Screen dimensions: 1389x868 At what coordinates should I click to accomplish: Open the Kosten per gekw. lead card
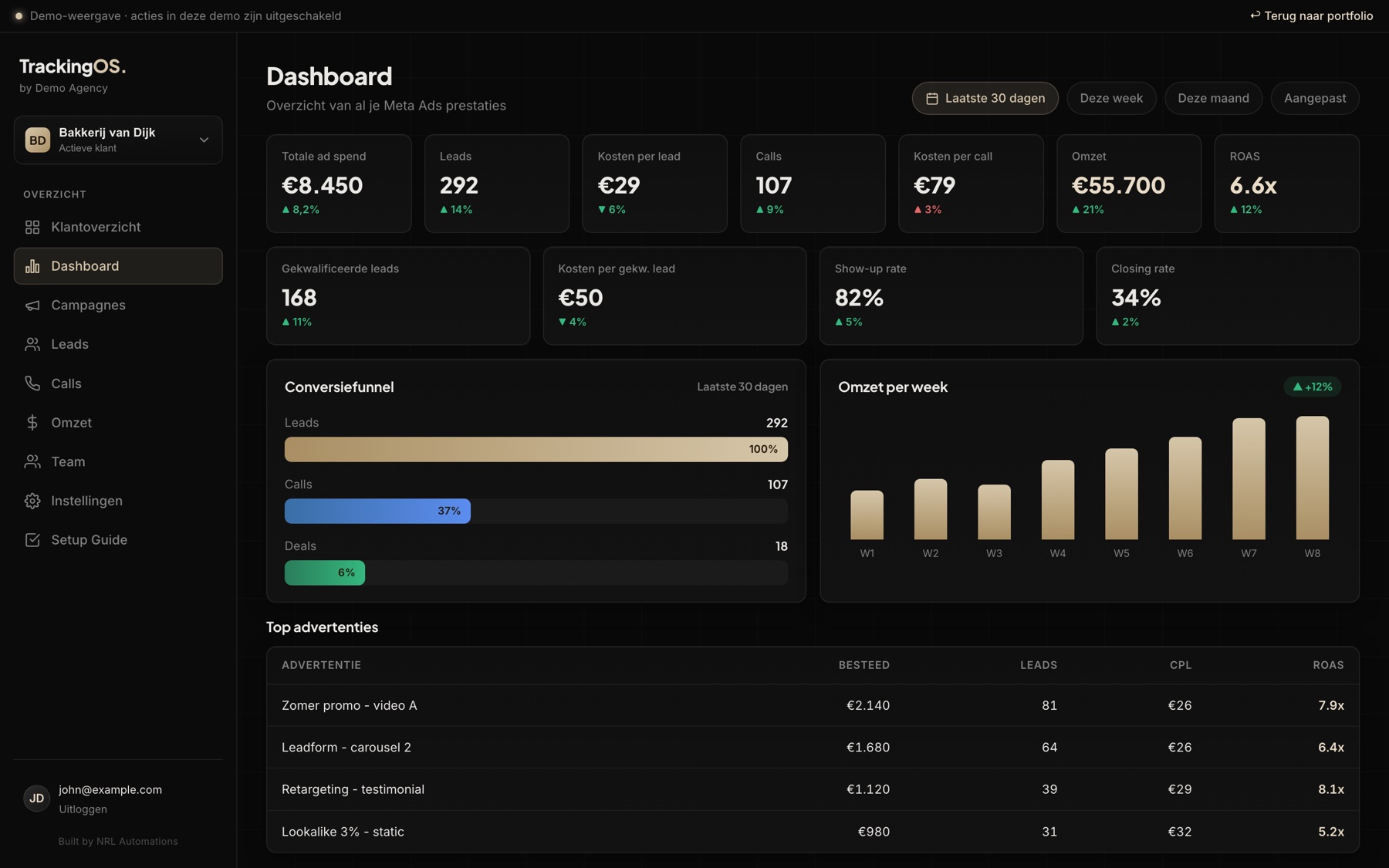tap(674, 296)
